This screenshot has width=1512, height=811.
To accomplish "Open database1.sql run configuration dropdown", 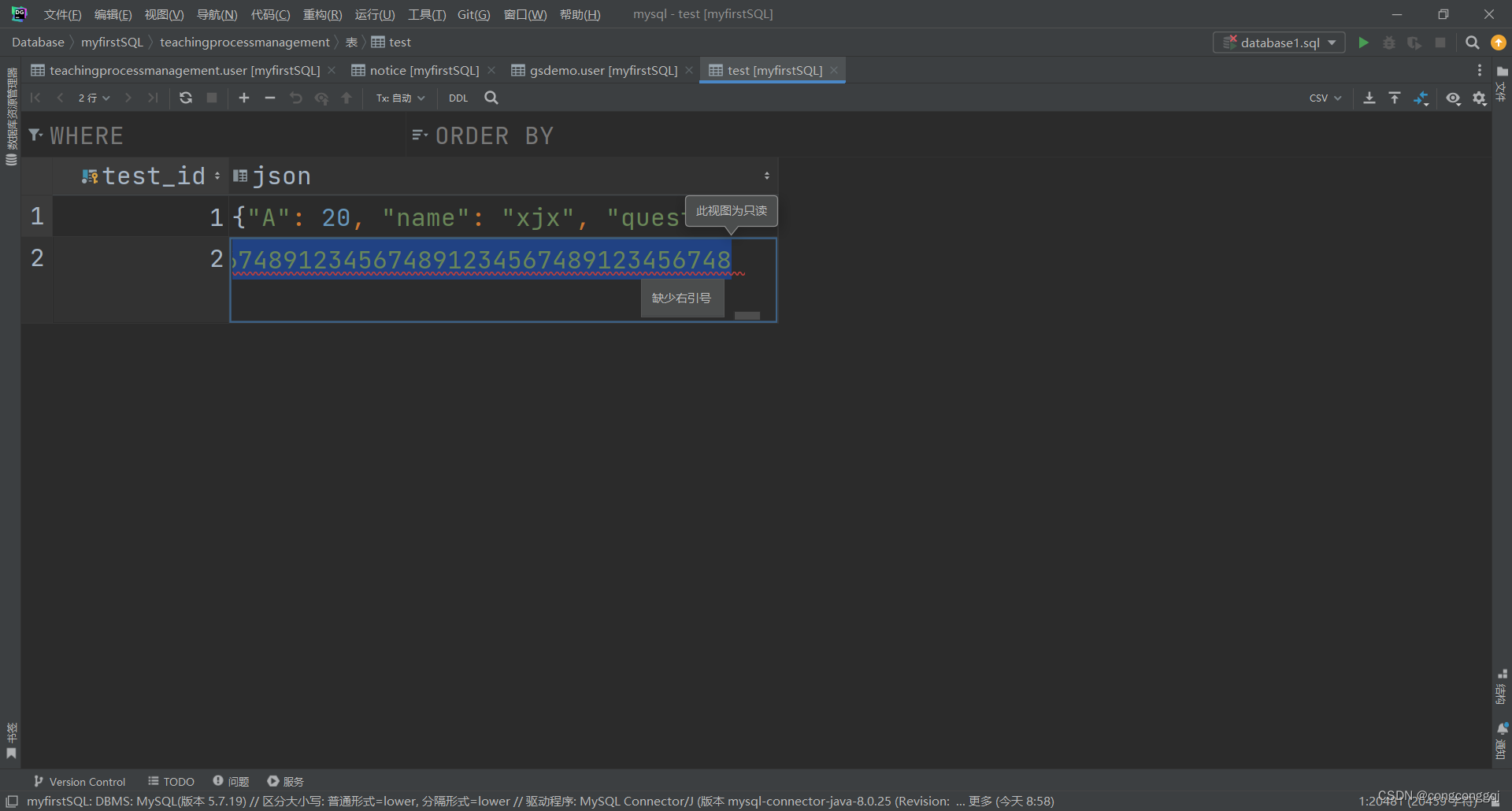I will pyautogui.click(x=1279, y=43).
